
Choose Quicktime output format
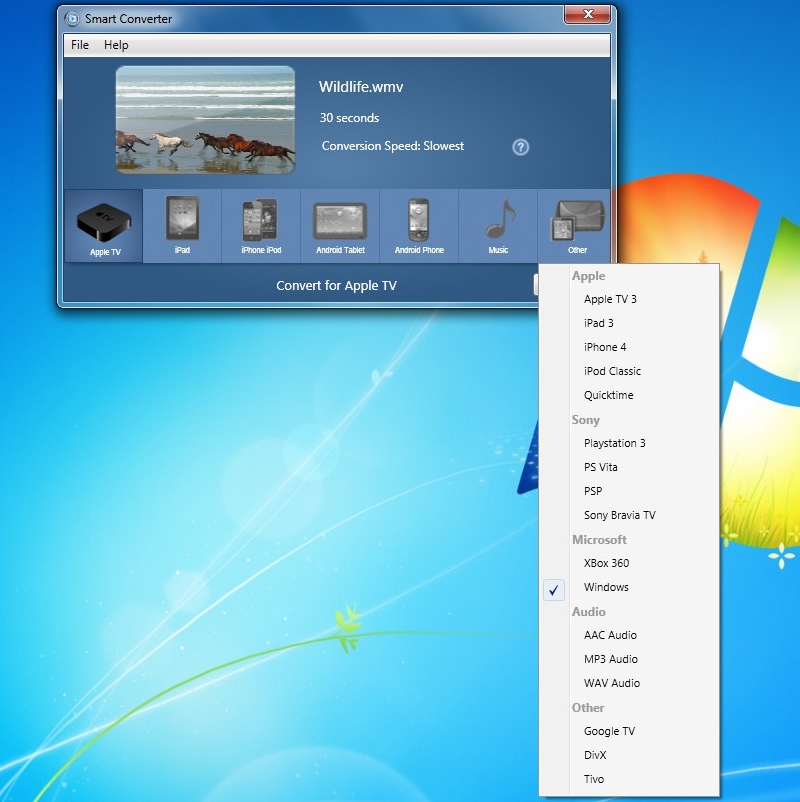tap(629, 395)
